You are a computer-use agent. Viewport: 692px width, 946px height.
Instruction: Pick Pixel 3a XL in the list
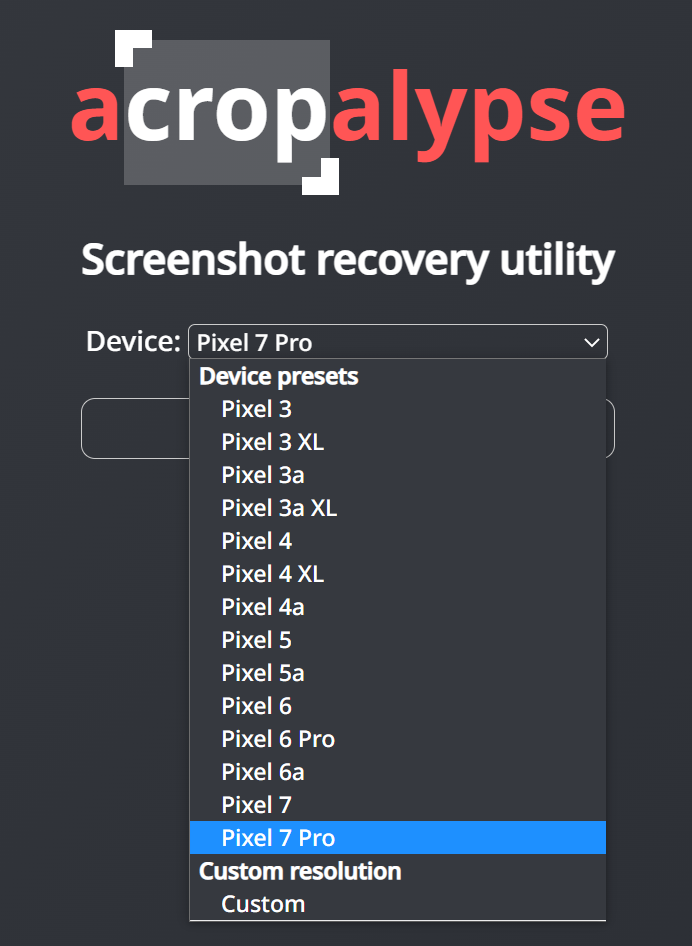point(279,508)
